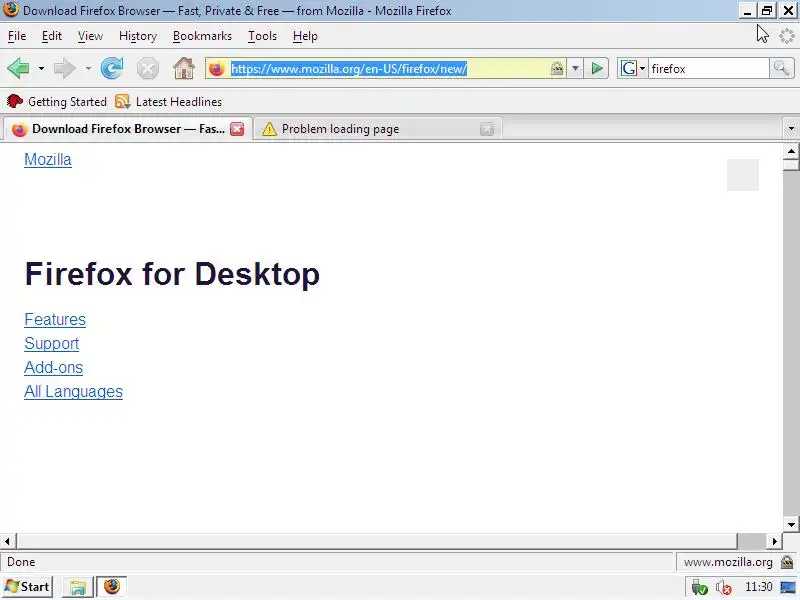The image size is (800, 600).
Task: Click the status bar padlock security icon
Action: [787, 562]
